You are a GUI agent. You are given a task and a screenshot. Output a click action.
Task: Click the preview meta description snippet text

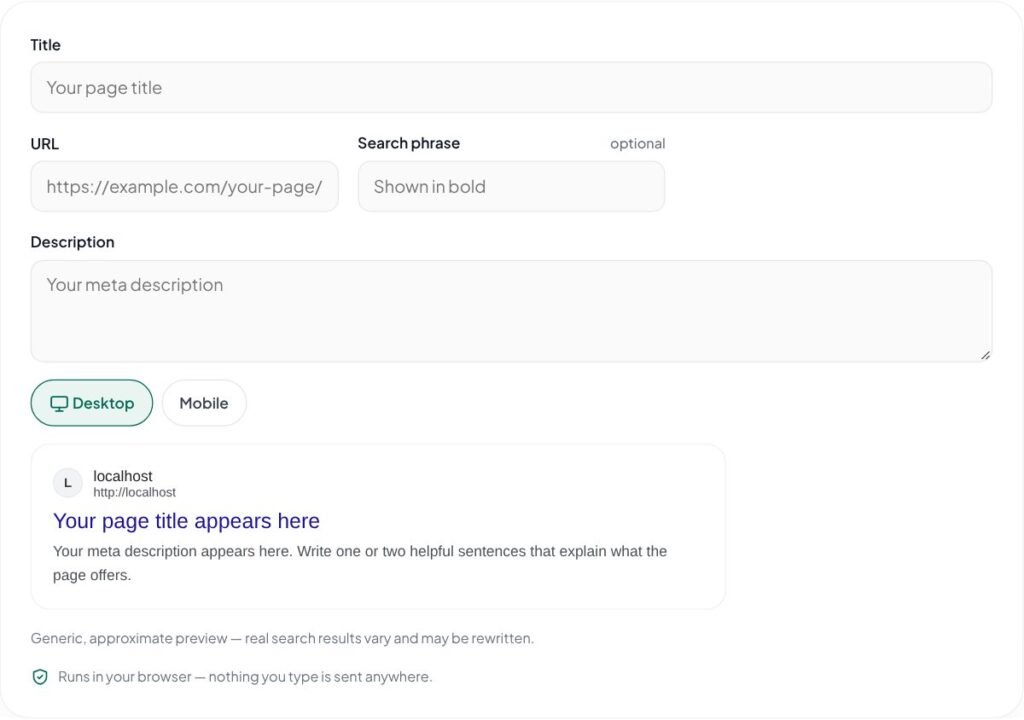[360, 563]
